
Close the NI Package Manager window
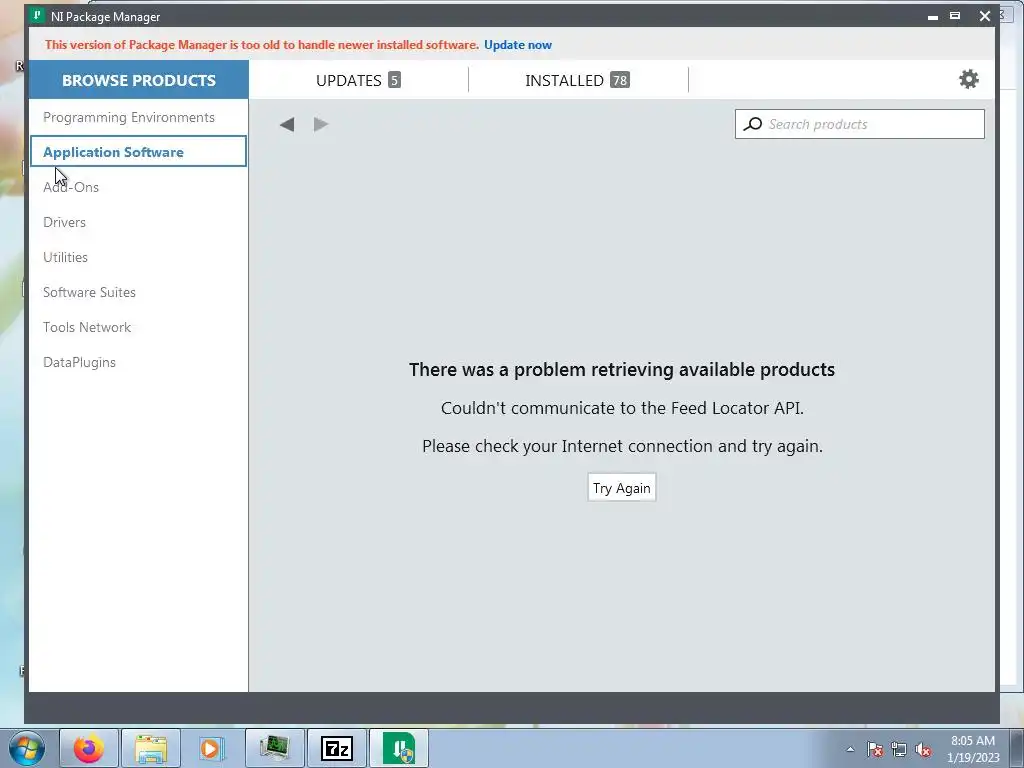pos(985,16)
